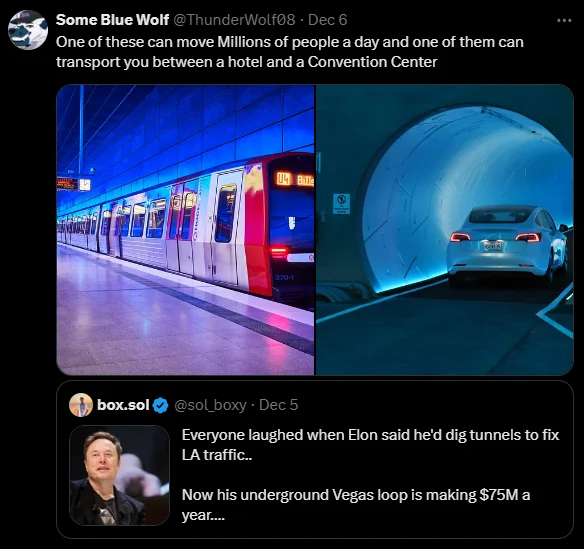View the Tesla tunnel photo
Viewport: 584px width, 549px height.
[x=444, y=229]
